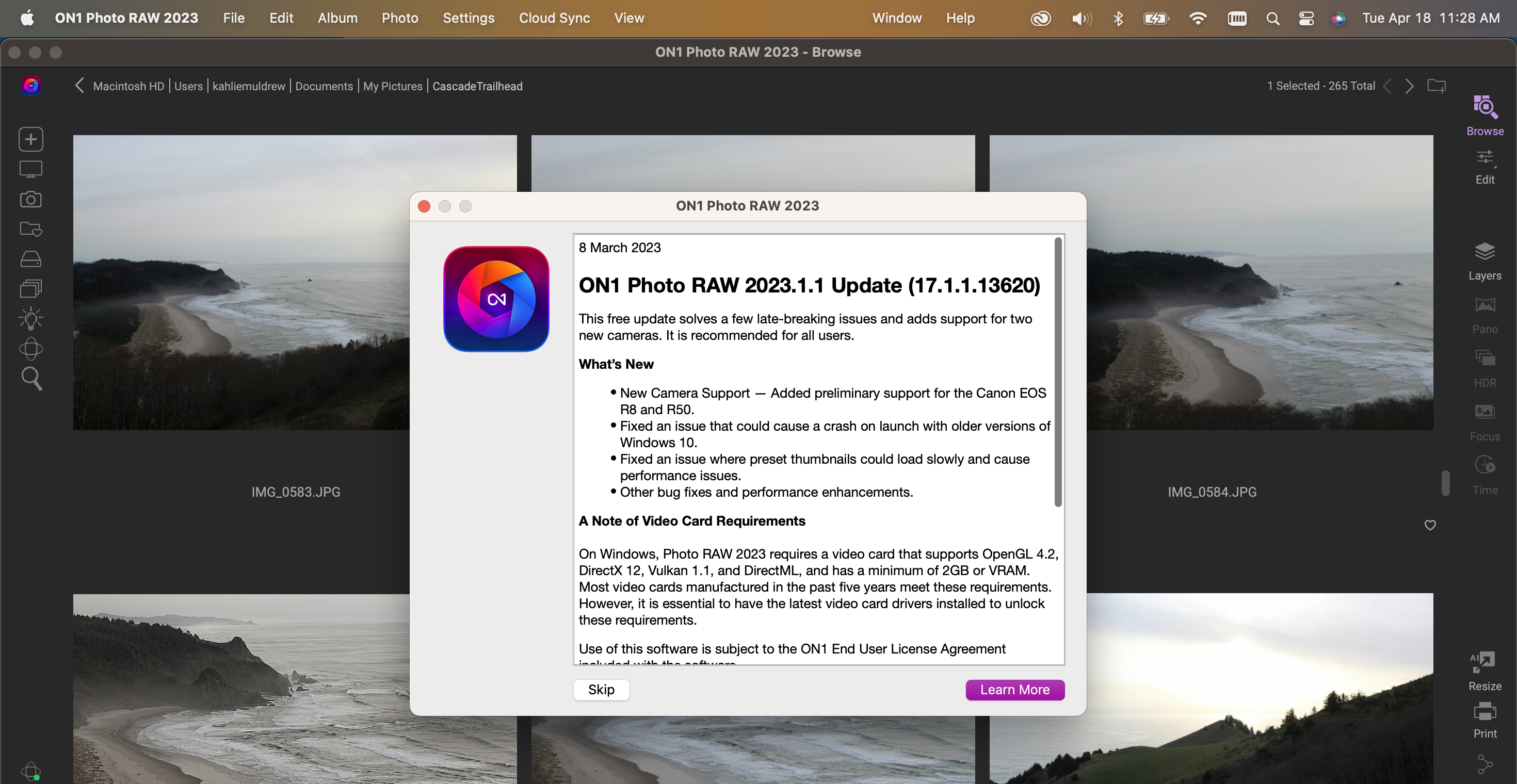This screenshot has width=1517, height=784.
Task: Click the IMG_0584.JPG filename label
Action: [1212, 492]
